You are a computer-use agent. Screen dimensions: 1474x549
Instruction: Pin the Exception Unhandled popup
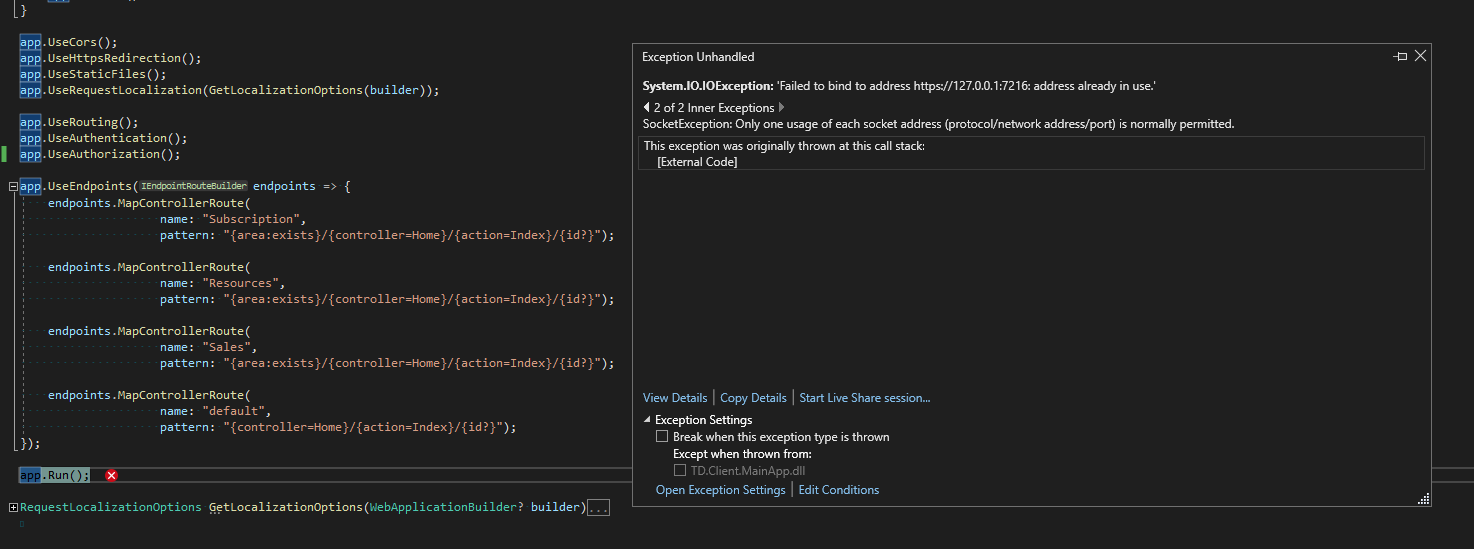click(1400, 57)
